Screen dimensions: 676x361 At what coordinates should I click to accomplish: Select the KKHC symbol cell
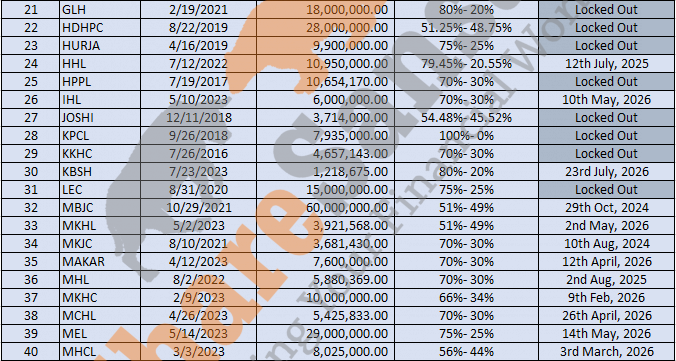pyautogui.click(x=100, y=154)
